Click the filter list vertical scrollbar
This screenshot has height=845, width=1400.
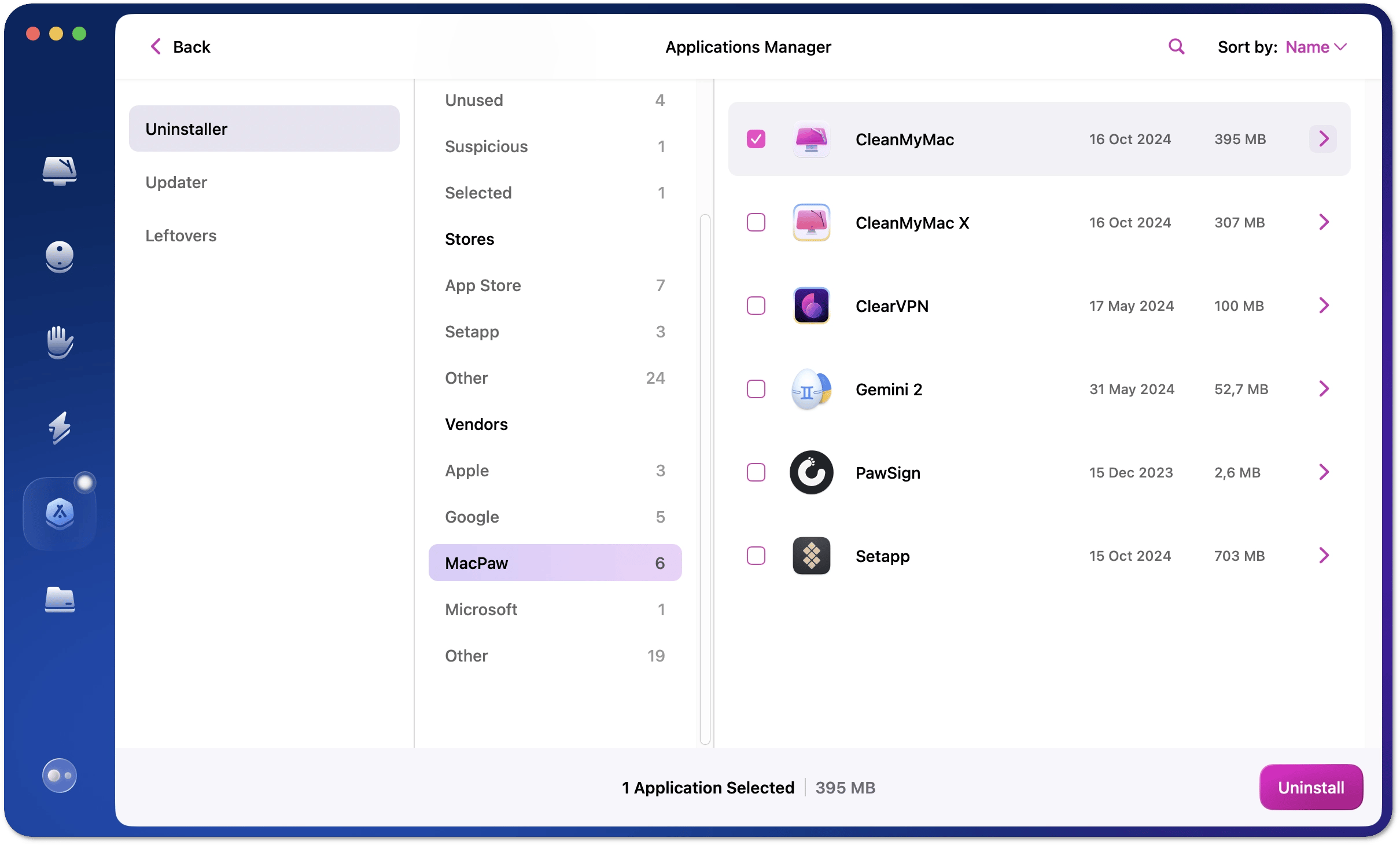click(705, 479)
